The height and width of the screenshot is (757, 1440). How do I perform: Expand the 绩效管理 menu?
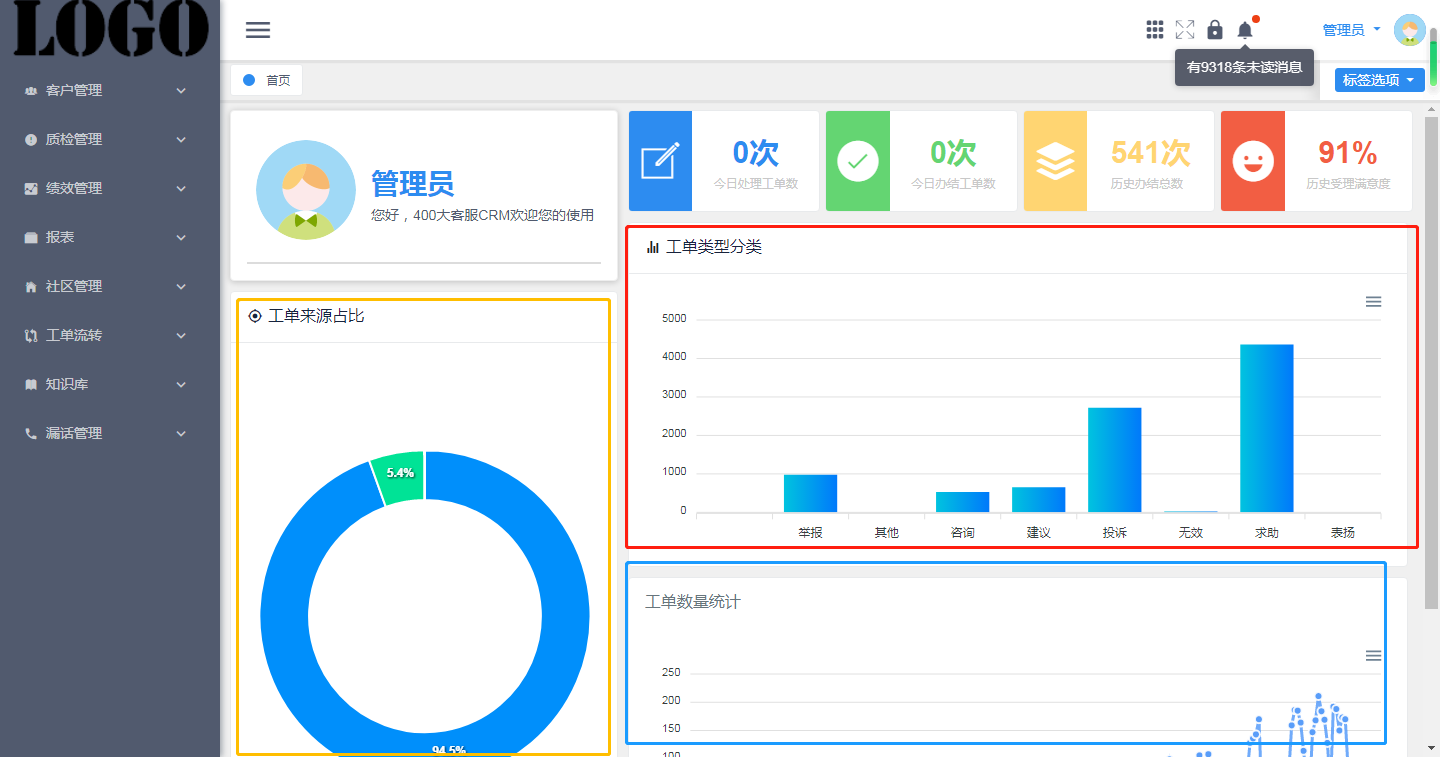110,188
